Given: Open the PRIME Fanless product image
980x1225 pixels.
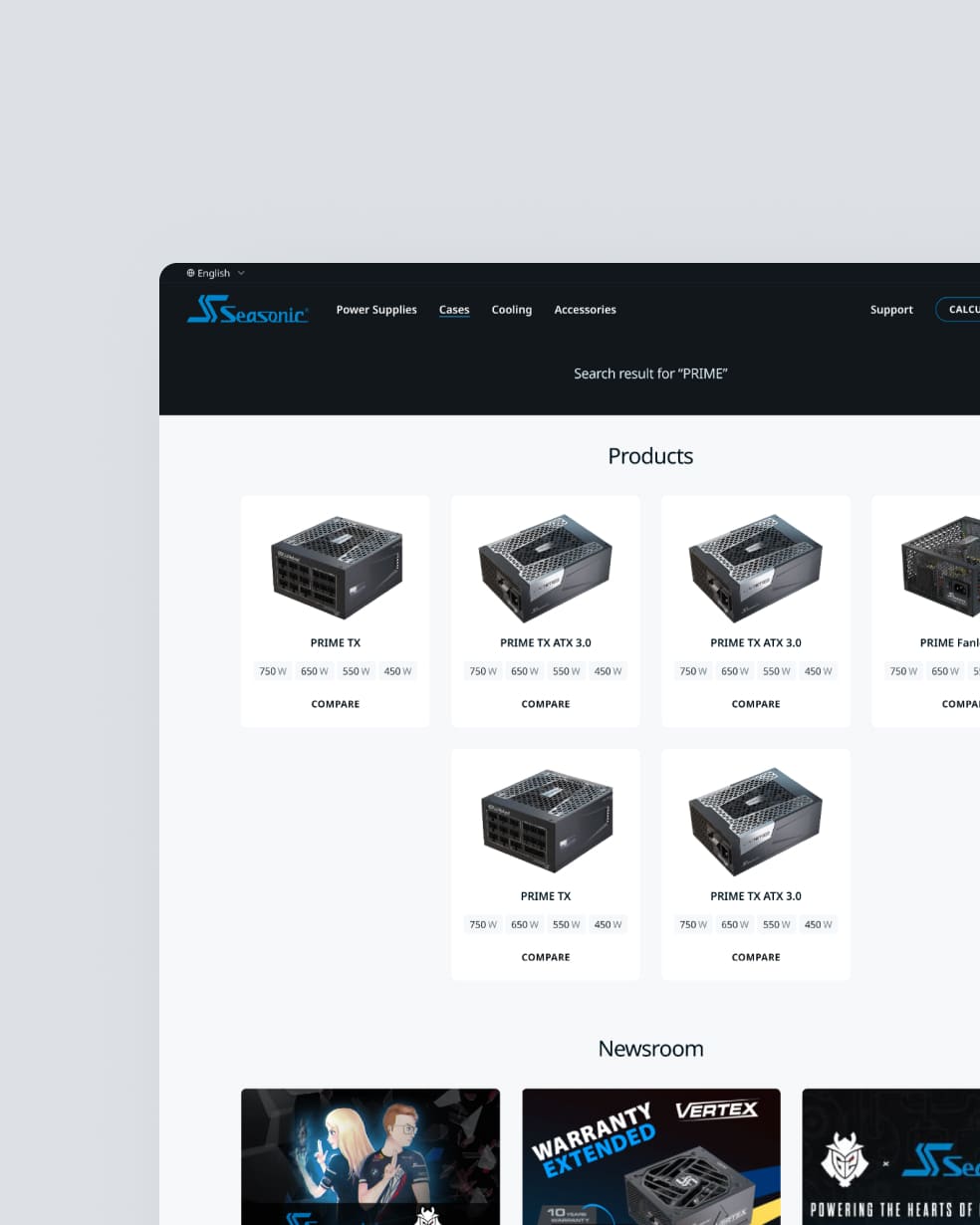Looking at the screenshot, I should pyautogui.click(x=941, y=566).
